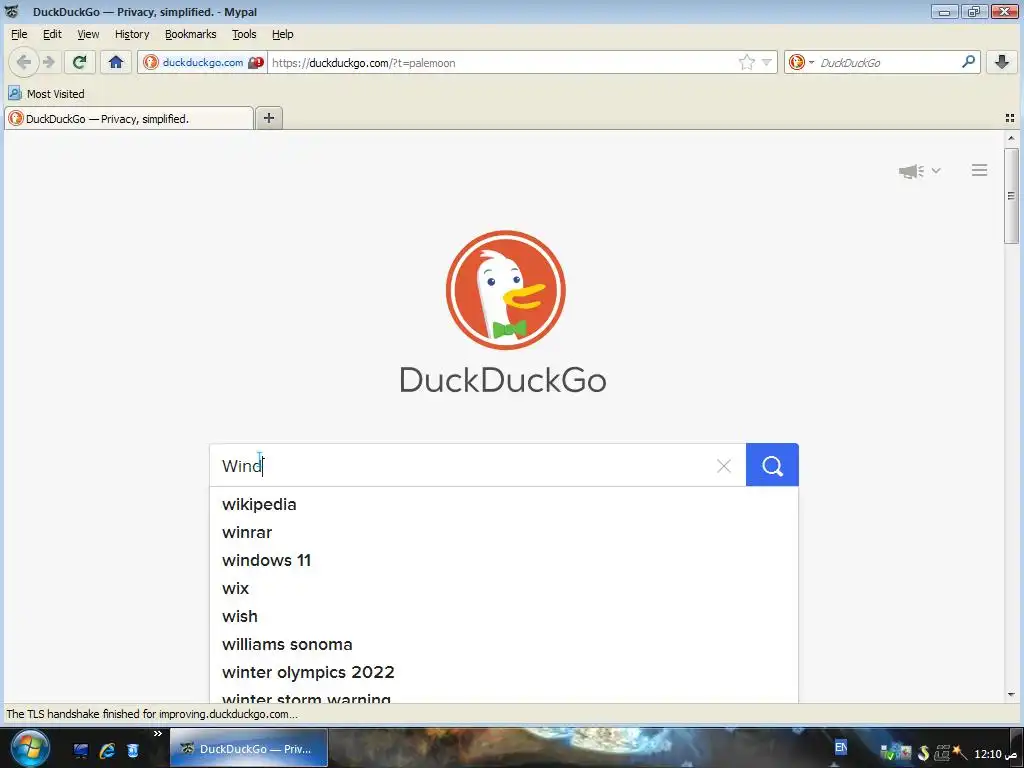Choose the 'winter olympics 2022' suggestion
Viewport: 1024px width, 768px height.
tap(504, 673)
